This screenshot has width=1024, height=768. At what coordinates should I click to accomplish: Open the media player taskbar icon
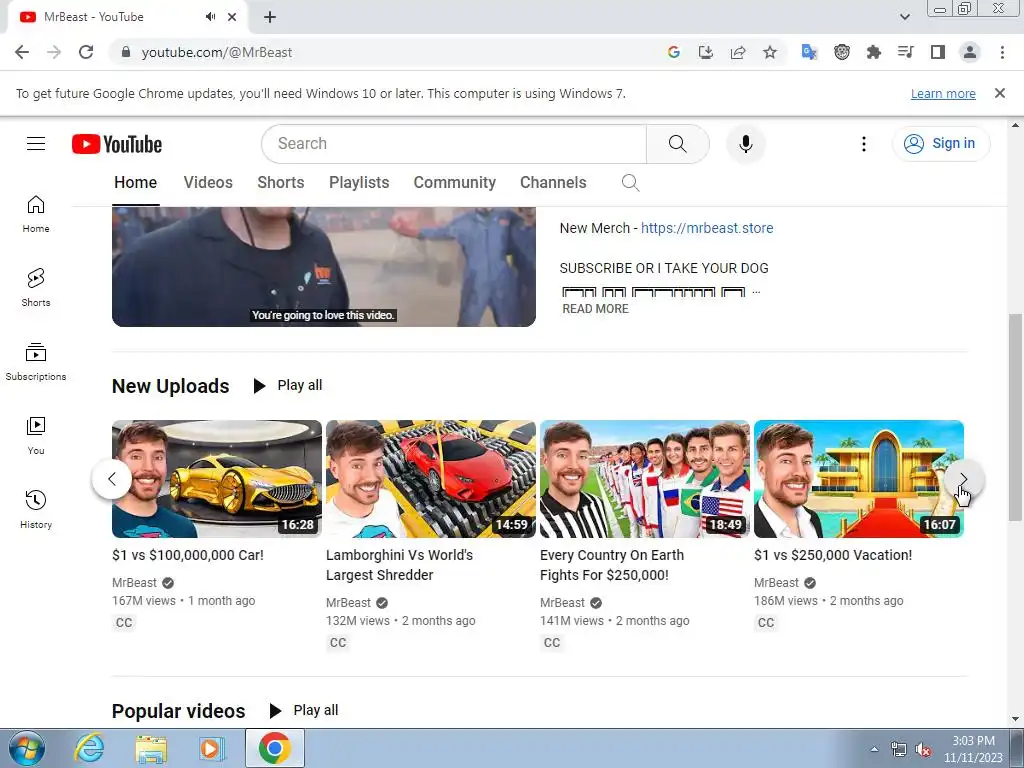(212, 748)
